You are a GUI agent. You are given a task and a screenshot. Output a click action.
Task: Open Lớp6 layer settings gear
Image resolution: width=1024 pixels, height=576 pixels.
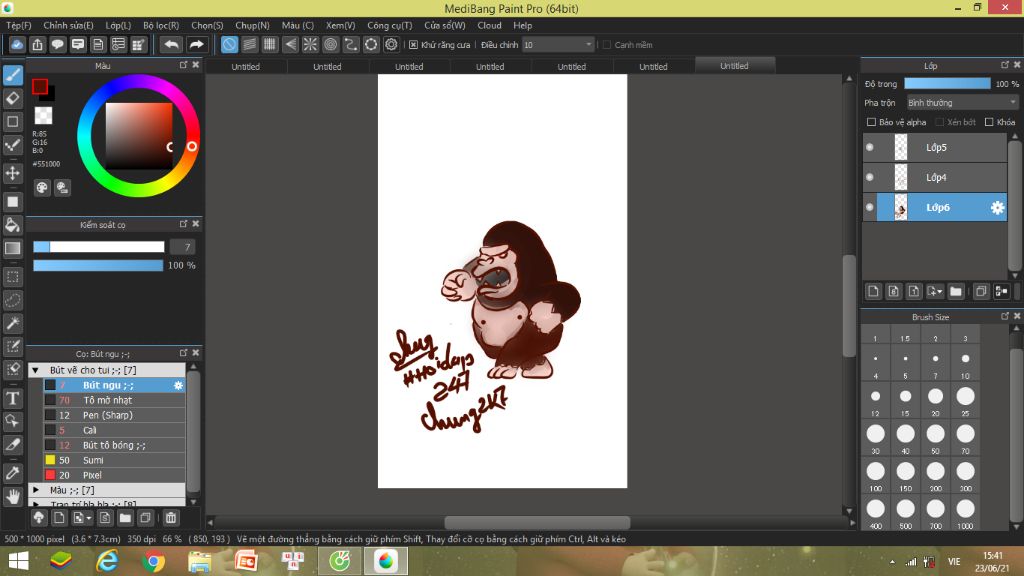coord(997,208)
